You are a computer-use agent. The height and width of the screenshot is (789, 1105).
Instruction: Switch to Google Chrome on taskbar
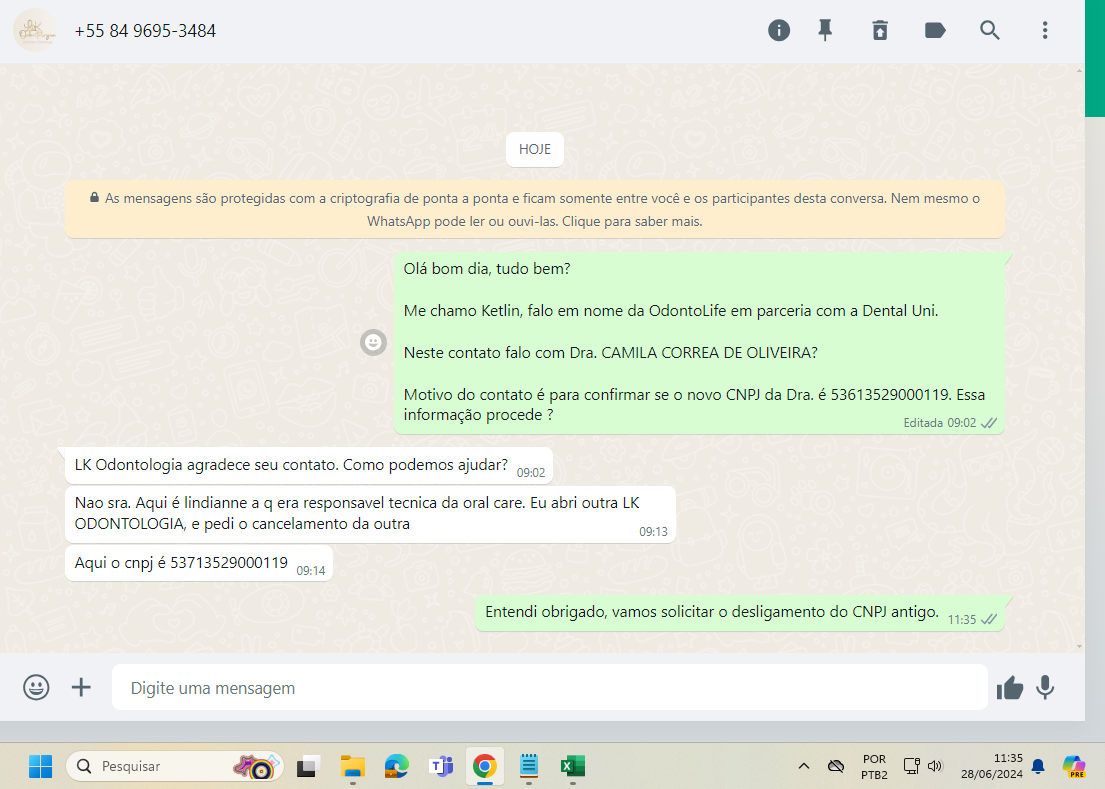coord(485,766)
